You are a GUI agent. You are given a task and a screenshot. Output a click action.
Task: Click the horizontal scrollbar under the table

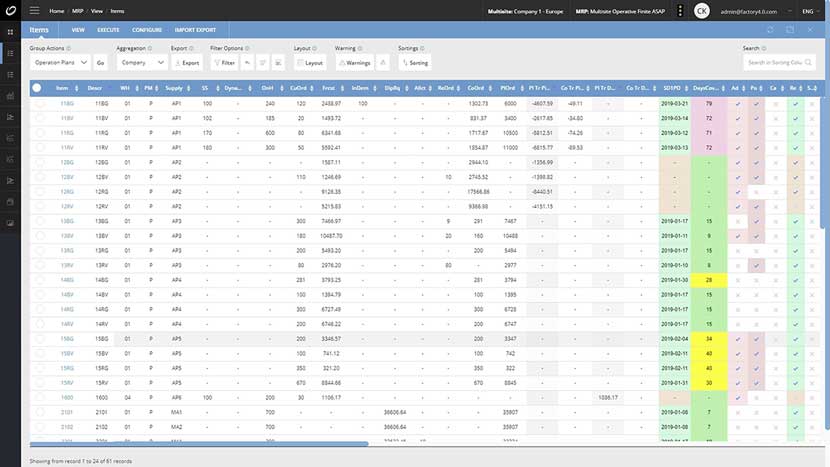click(199, 444)
